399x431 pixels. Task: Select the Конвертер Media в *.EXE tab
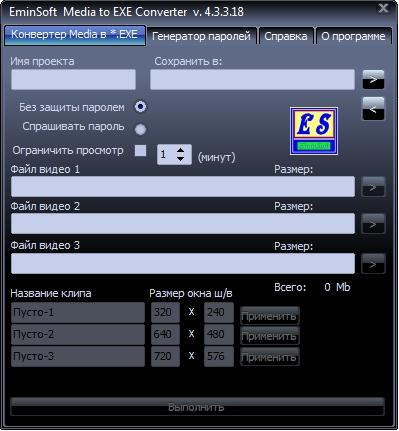pyautogui.click(x=75, y=35)
